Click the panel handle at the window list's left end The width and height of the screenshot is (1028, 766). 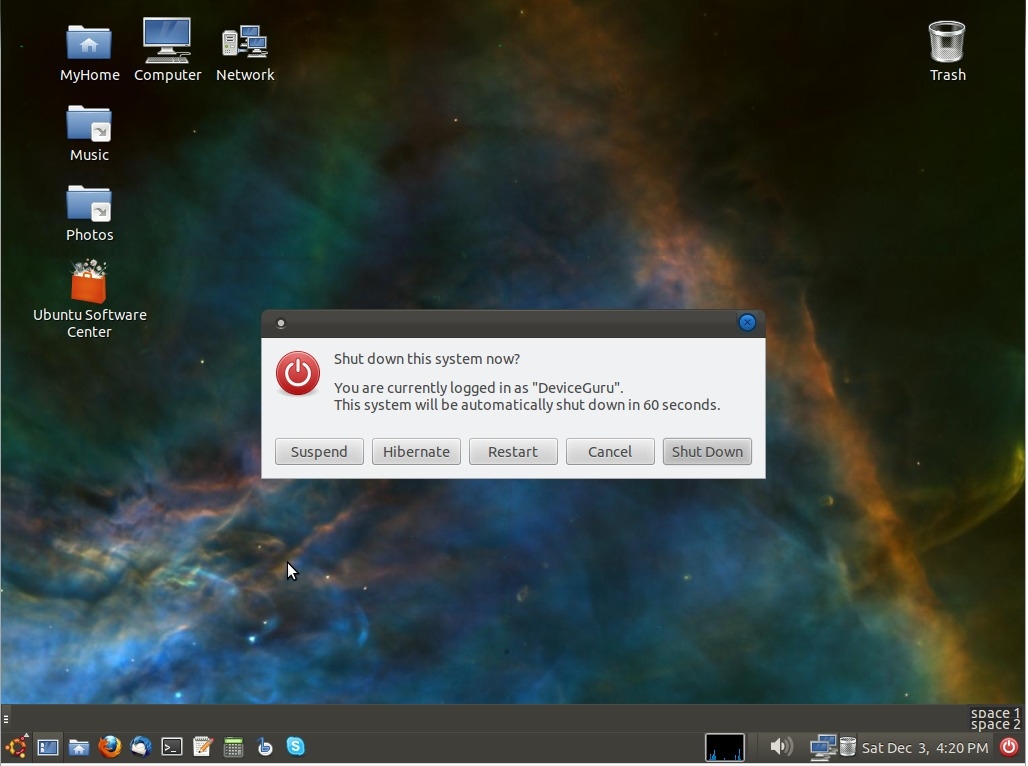[5, 719]
